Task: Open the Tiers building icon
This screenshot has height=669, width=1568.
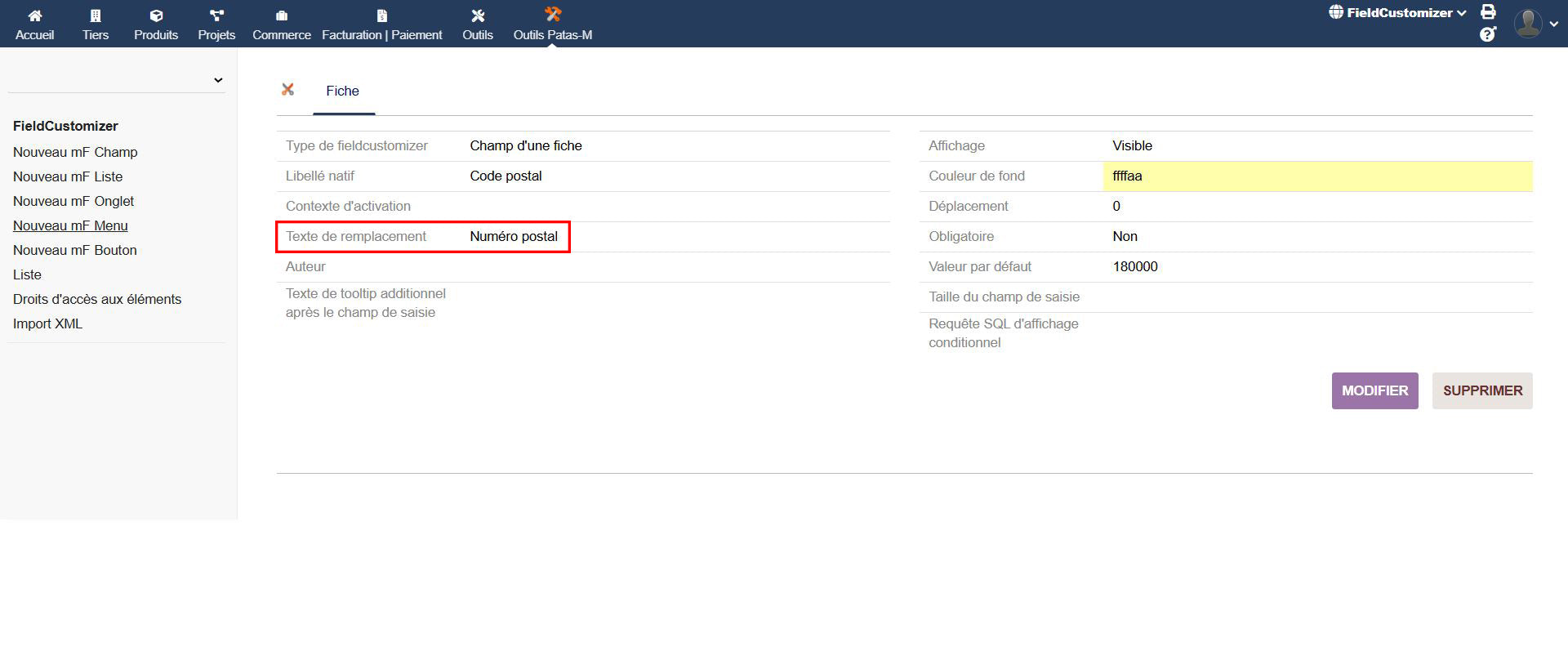Action: (x=95, y=16)
